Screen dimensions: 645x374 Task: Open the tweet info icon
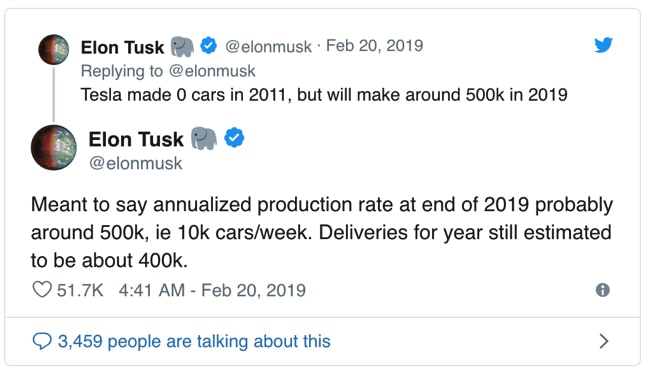[603, 290]
